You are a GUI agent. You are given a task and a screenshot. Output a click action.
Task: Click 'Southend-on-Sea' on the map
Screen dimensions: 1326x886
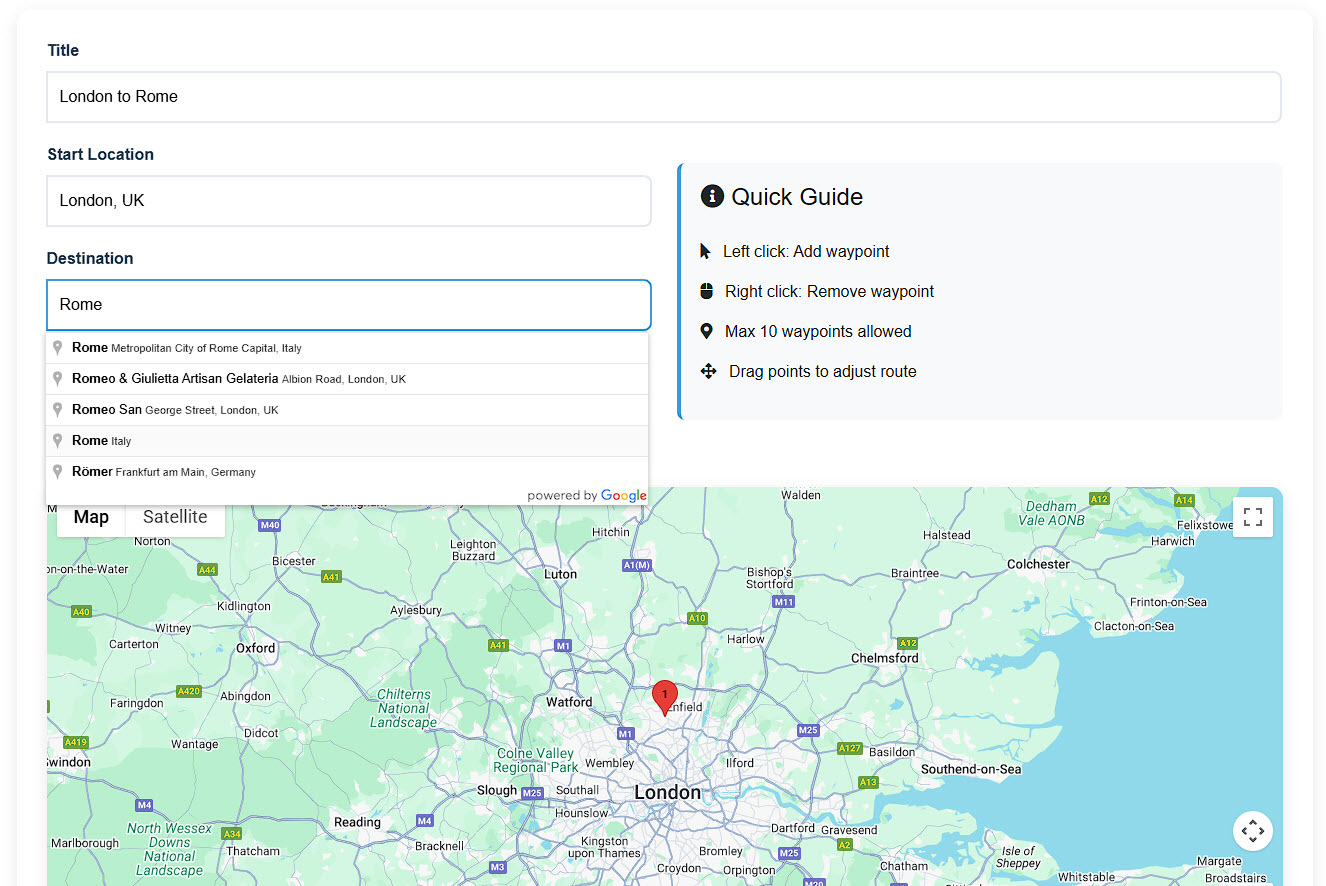click(971, 769)
